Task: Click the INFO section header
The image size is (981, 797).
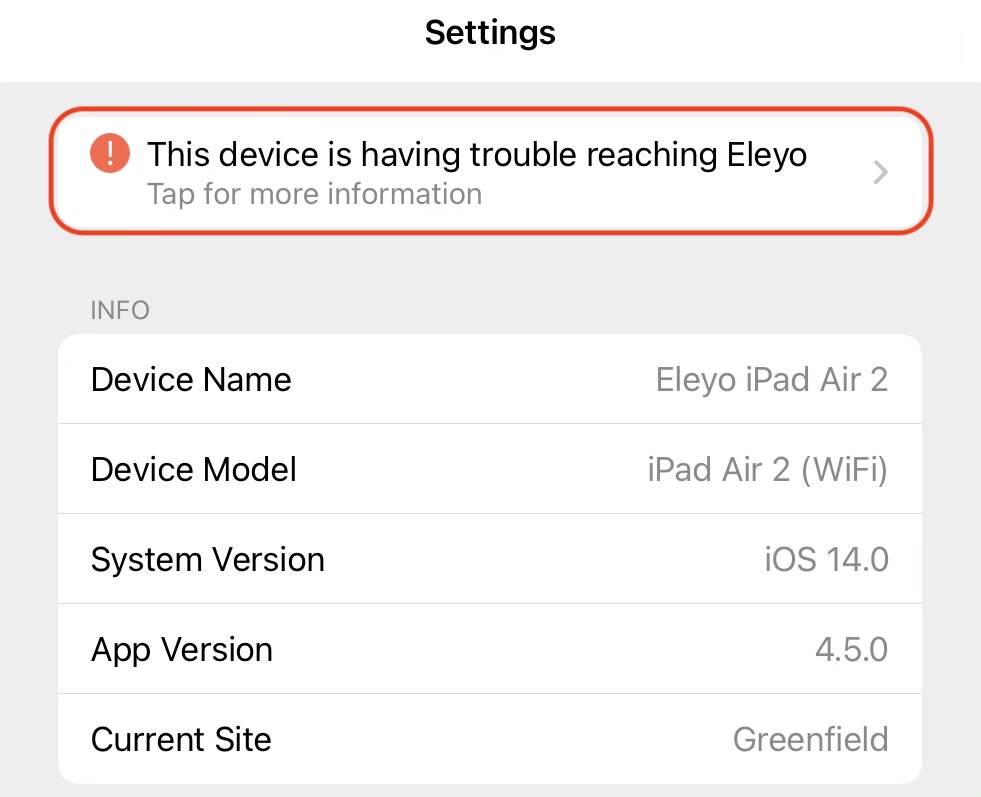Action: [120, 310]
